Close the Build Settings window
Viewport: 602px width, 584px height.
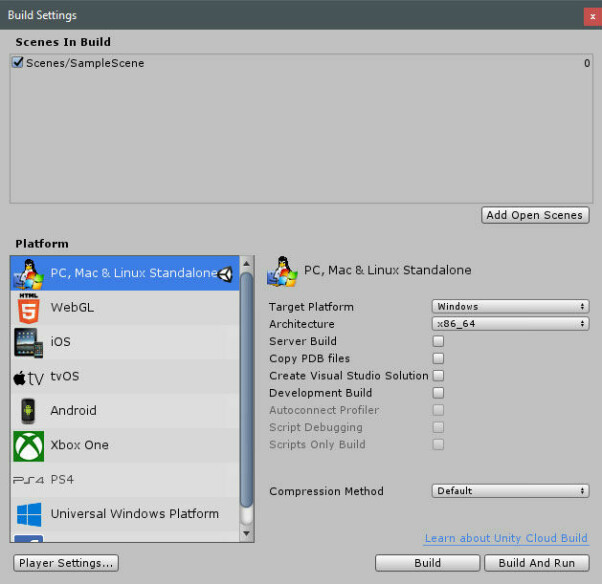click(x=592, y=17)
